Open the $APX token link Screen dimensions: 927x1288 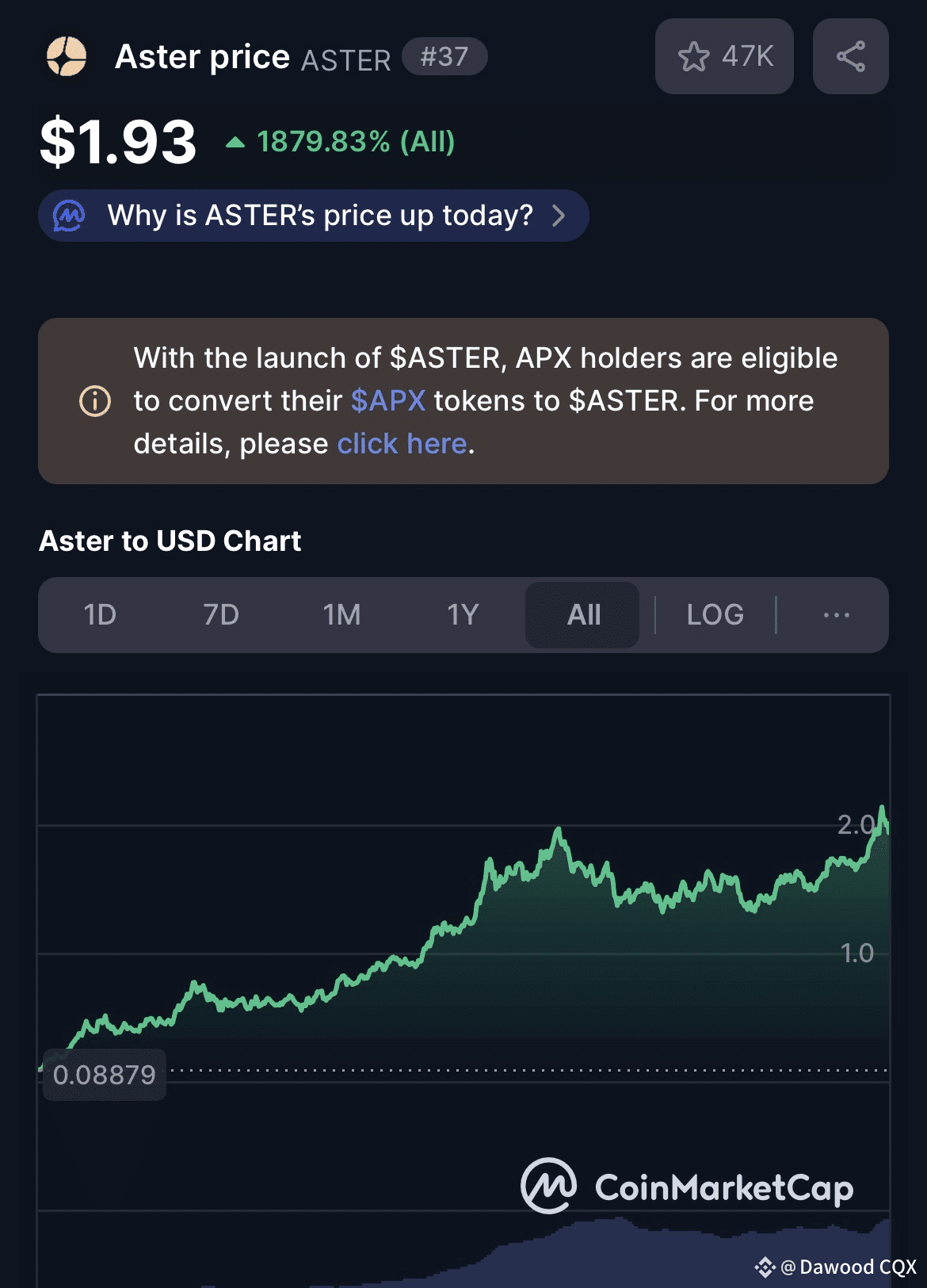[x=388, y=401]
